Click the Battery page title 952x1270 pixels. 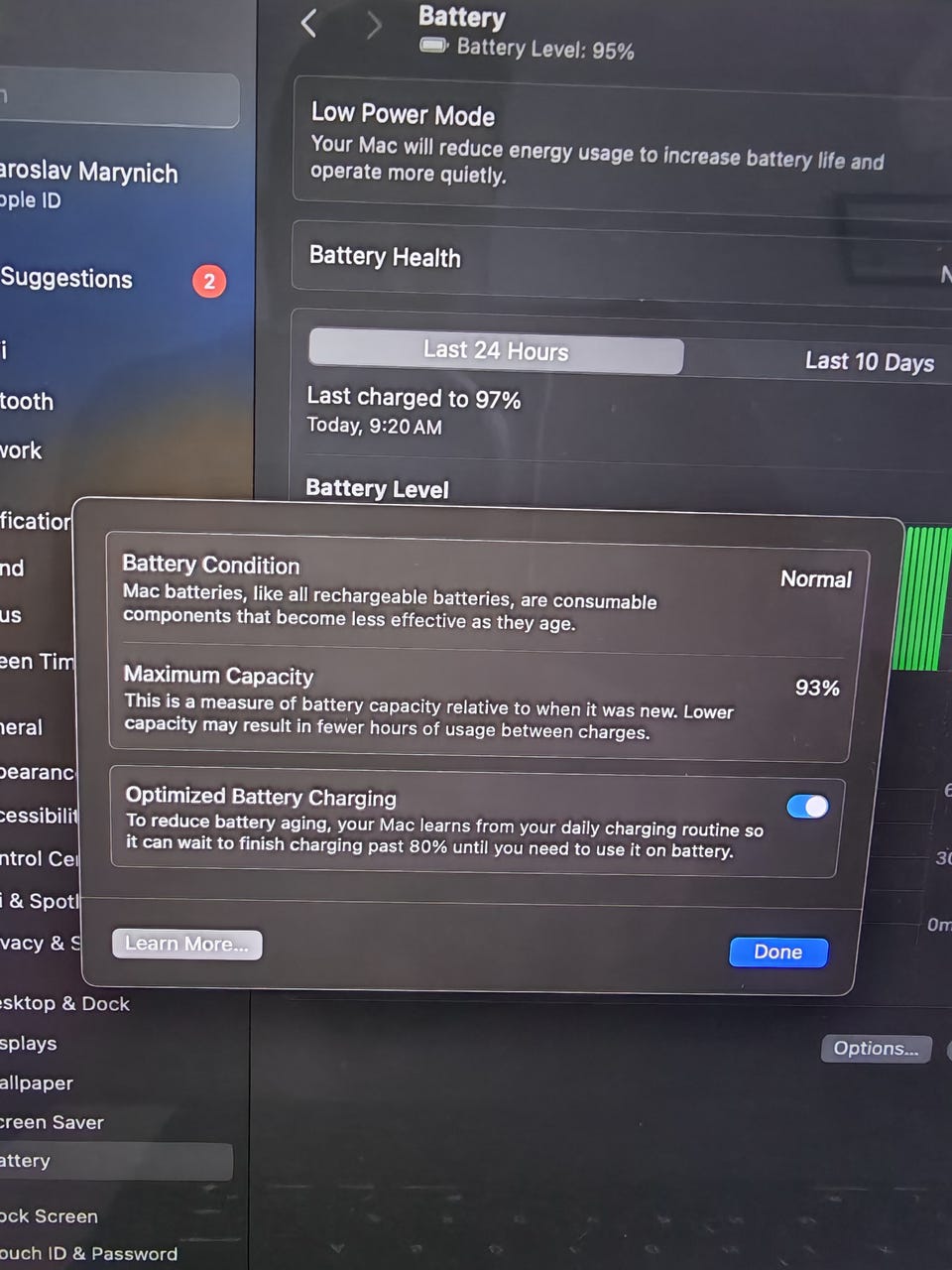point(461,17)
